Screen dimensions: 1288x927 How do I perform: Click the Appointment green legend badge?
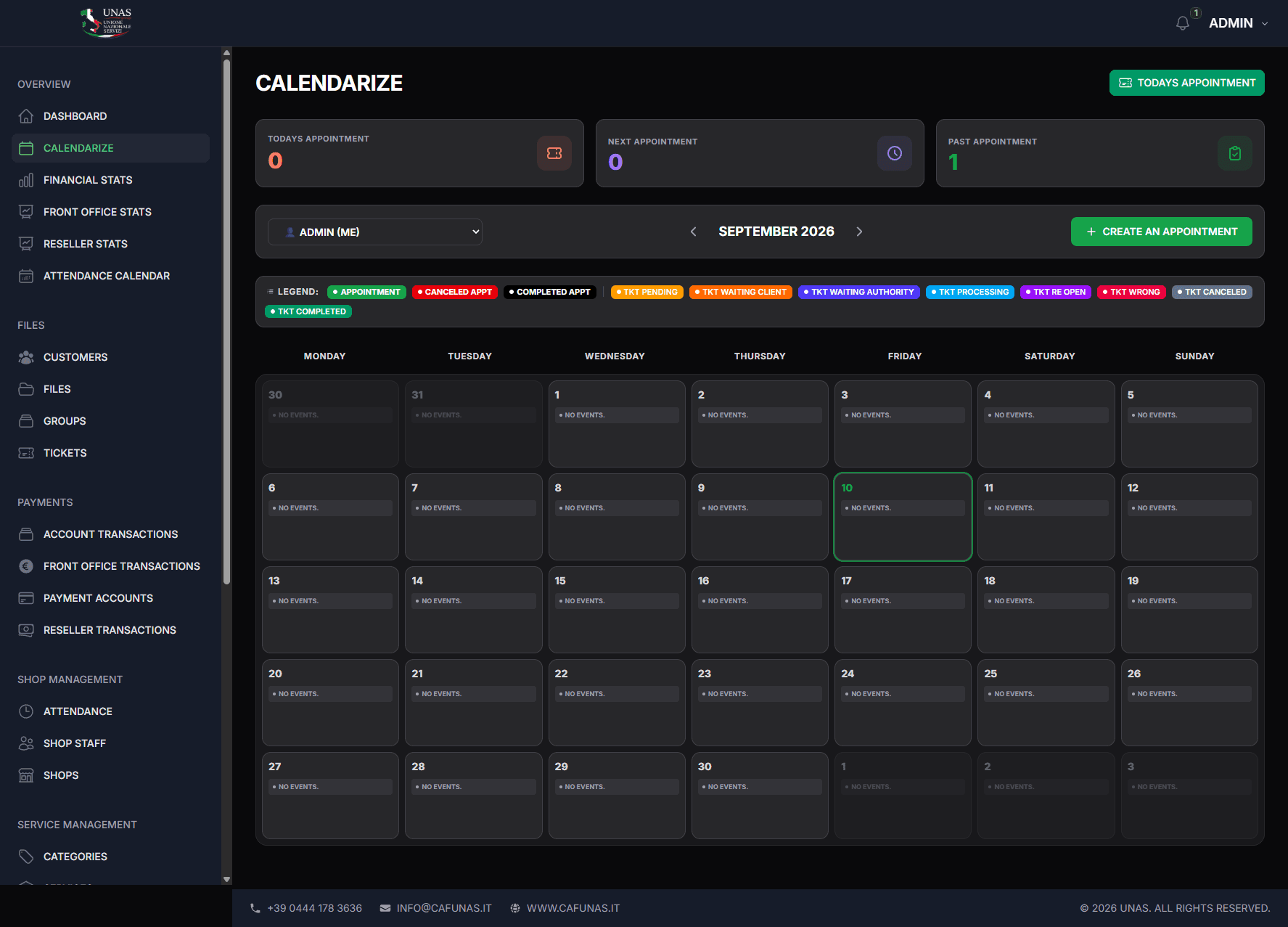(366, 292)
